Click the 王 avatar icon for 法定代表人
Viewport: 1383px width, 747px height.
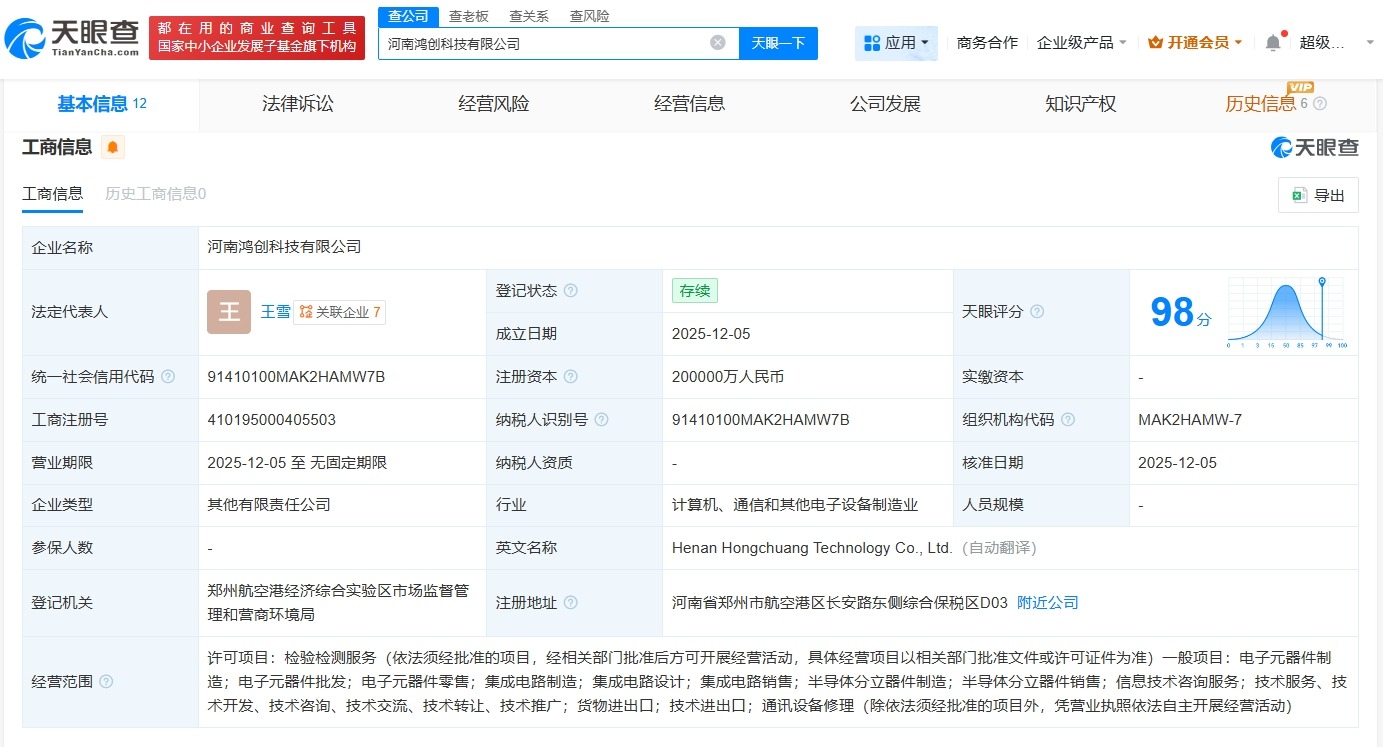[228, 311]
